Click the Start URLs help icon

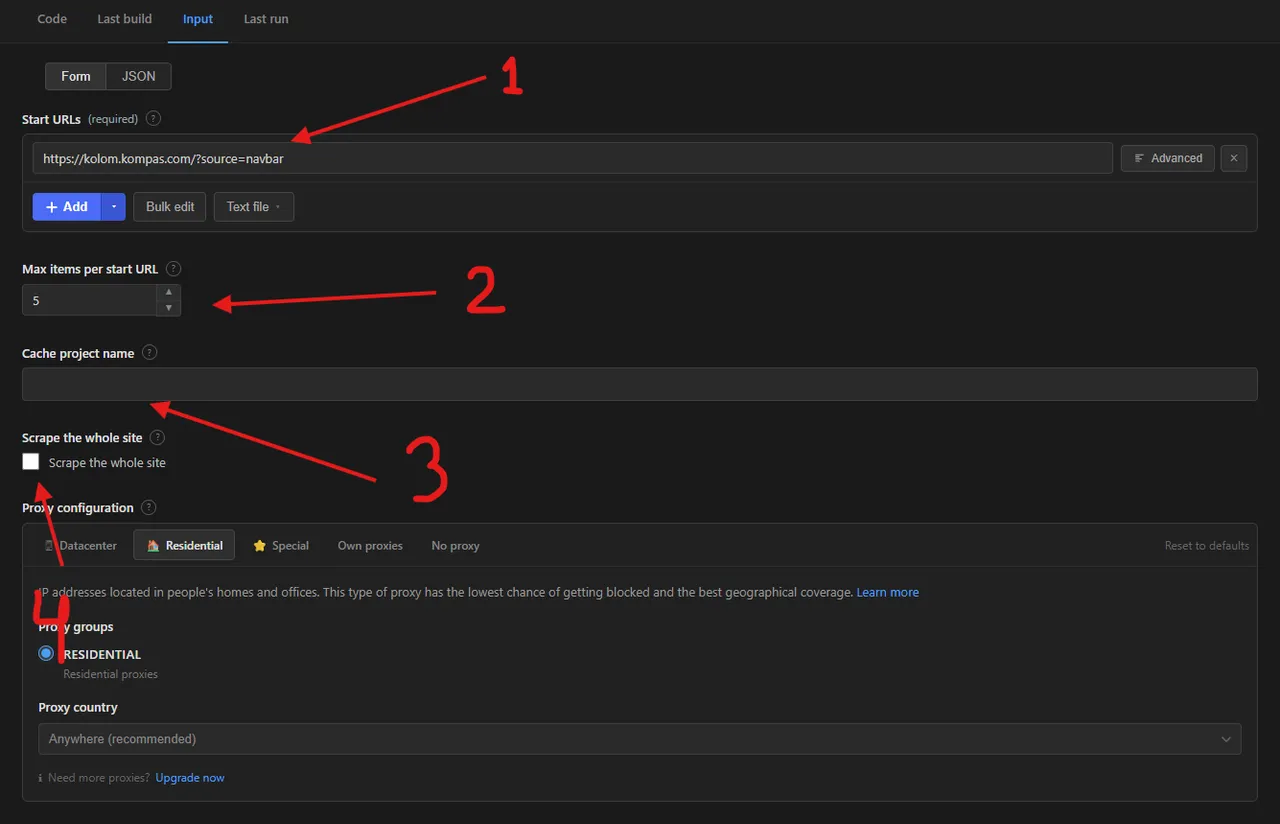click(153, 118)
